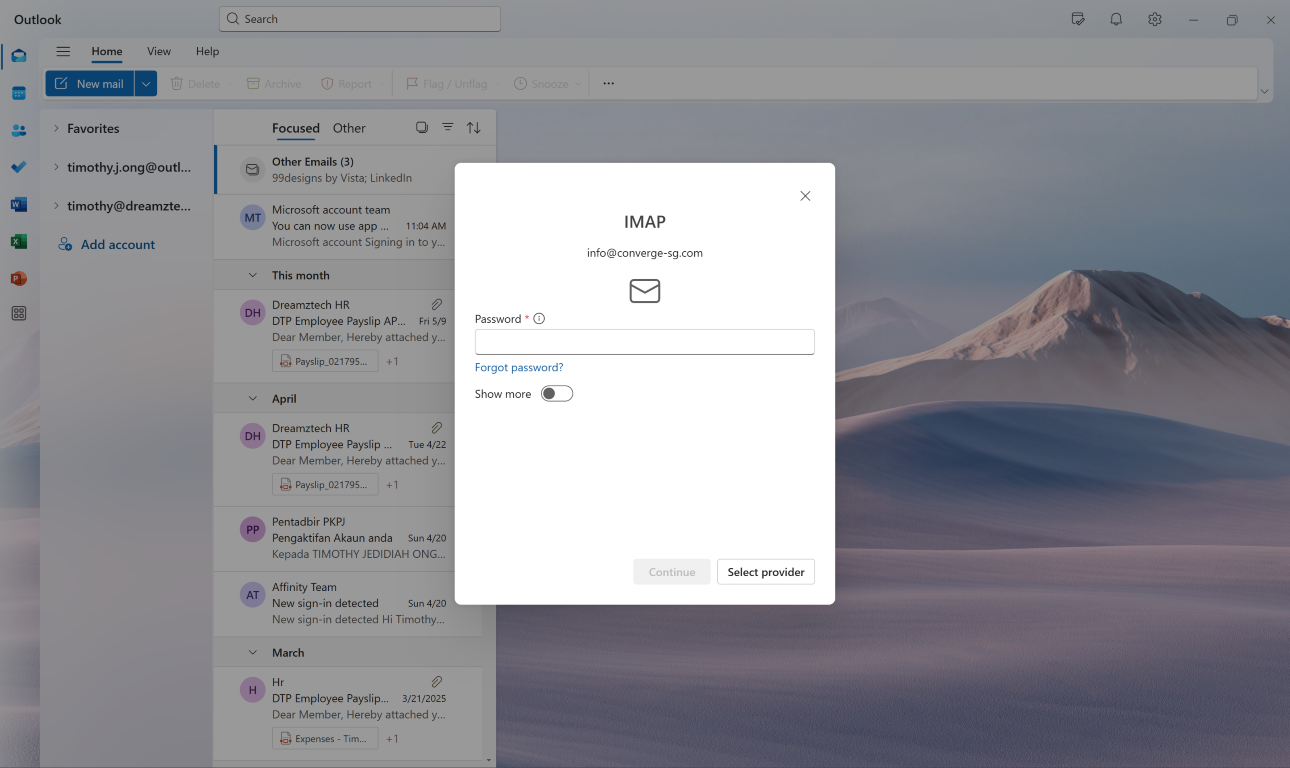Expand the timothy@dreamzte account folders

point(57,205)
